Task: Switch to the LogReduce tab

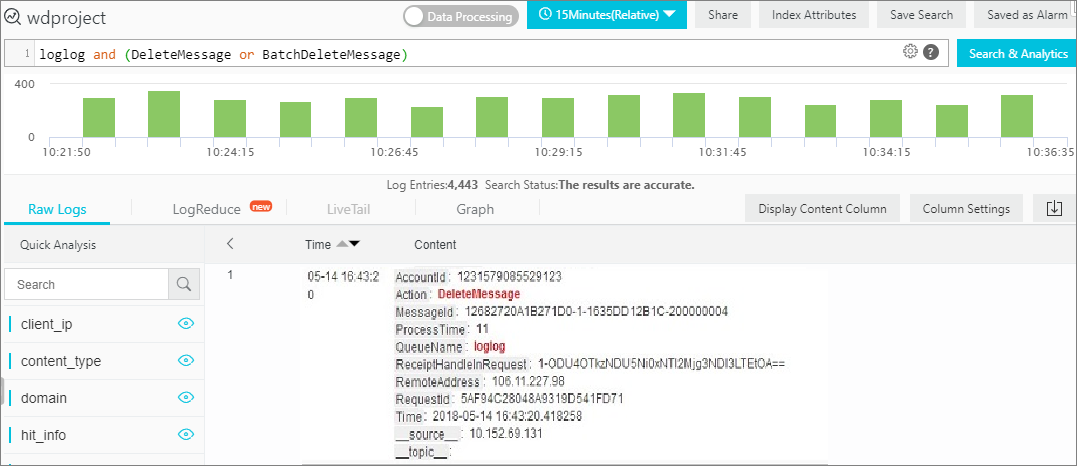Action: click(x=207, y=210)
